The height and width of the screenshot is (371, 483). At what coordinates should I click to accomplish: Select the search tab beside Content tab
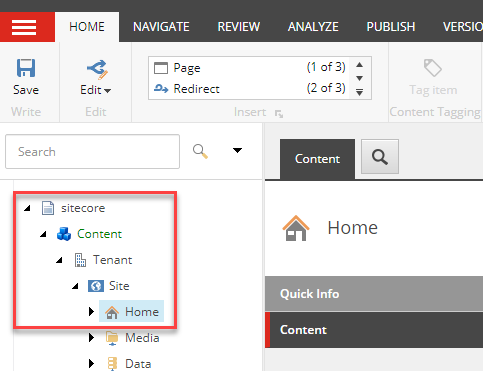coord(380,157)
